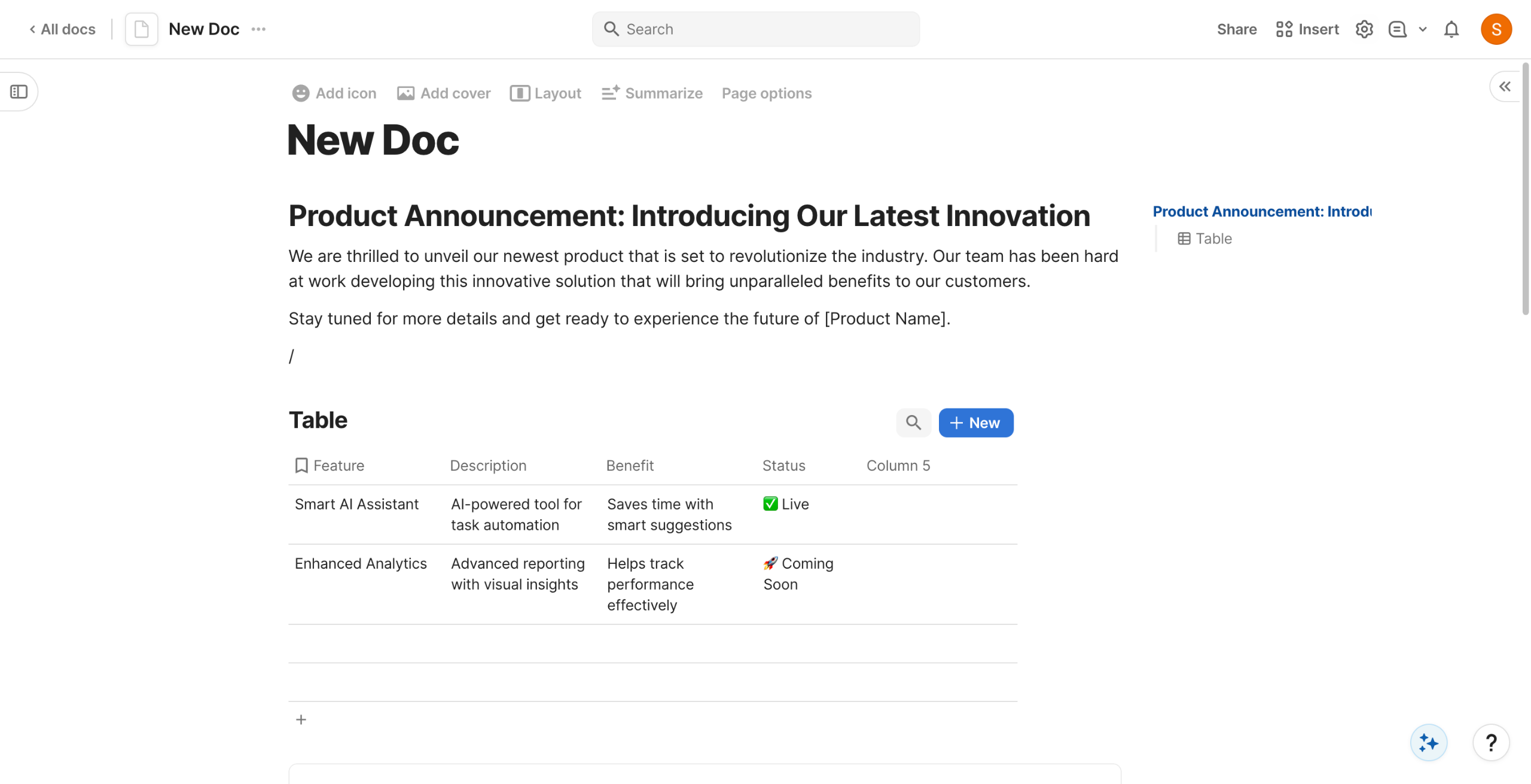1531x784 pixels.
Task: Open the help question mark button
Action: [x=1491, y=743]
